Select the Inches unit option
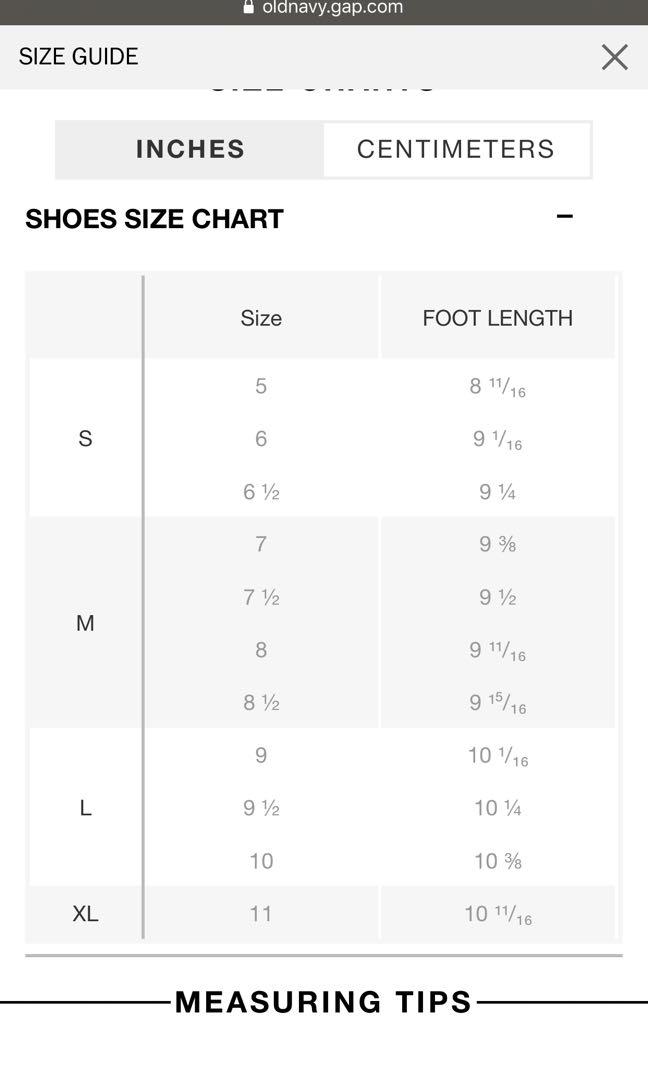Screen dimensions: 648x1080 (190, 149)
